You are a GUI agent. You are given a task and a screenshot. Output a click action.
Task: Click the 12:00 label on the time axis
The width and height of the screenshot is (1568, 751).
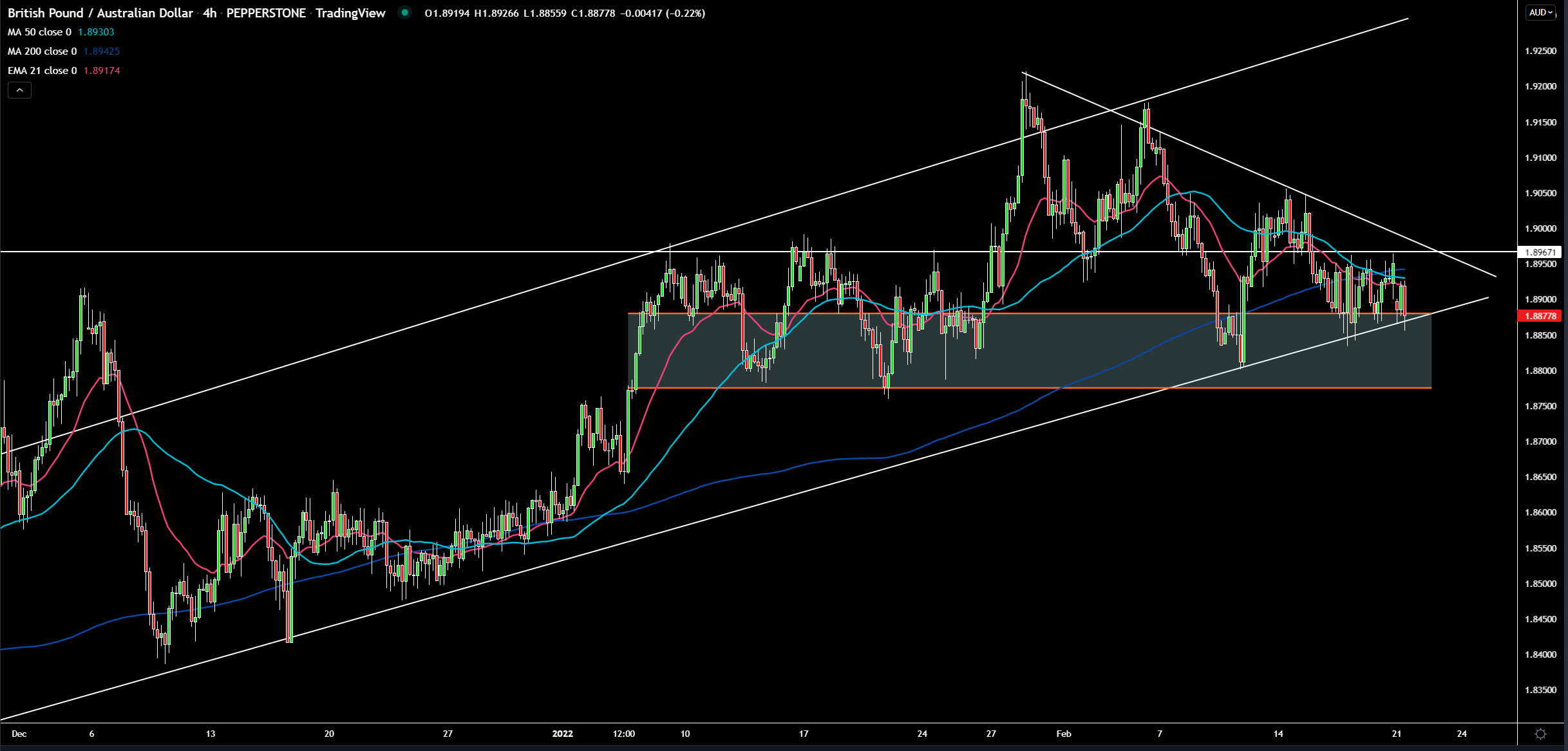(x=623, y=734)
